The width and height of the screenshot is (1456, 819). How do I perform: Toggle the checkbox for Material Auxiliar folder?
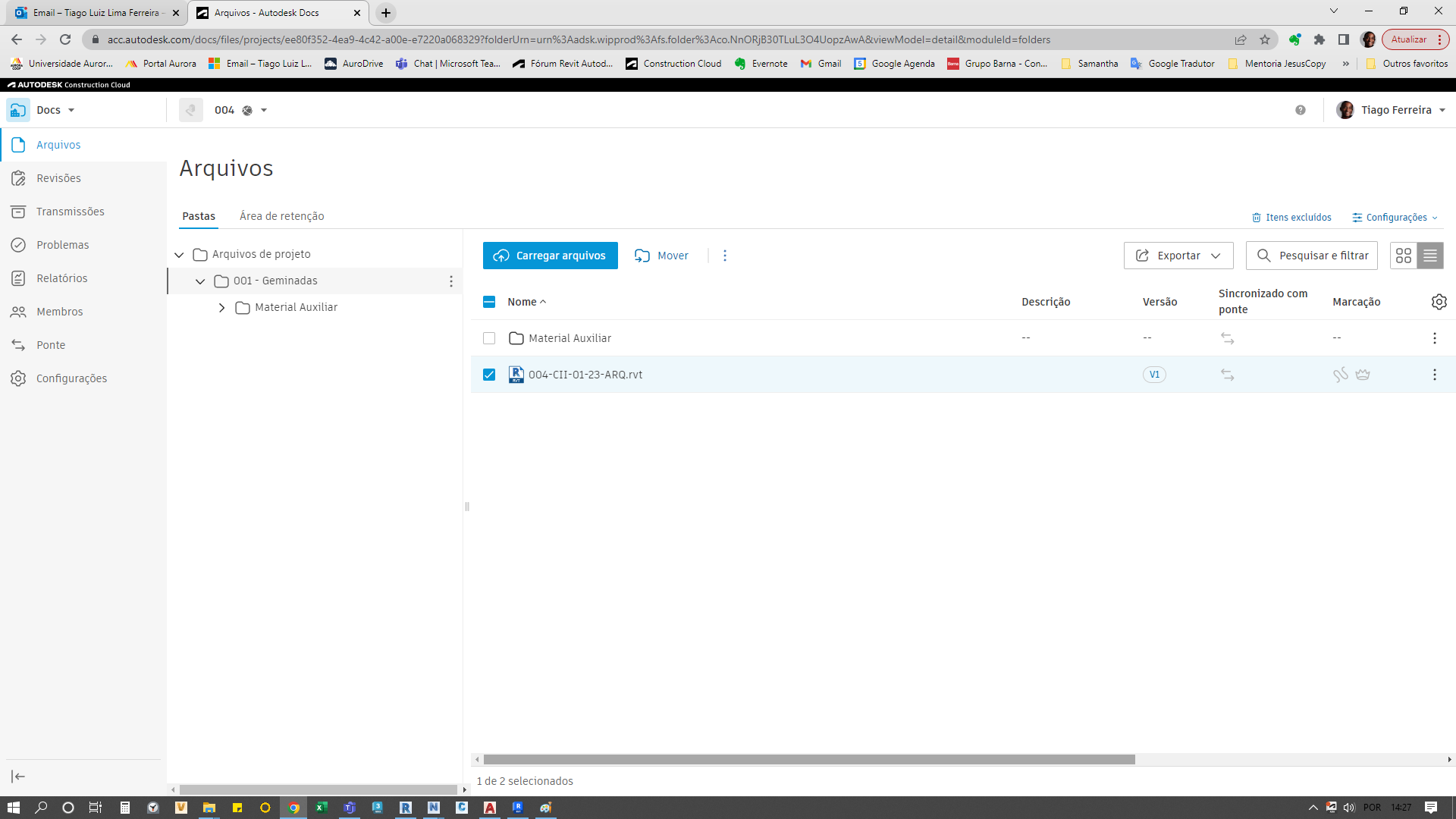(489, 337)
